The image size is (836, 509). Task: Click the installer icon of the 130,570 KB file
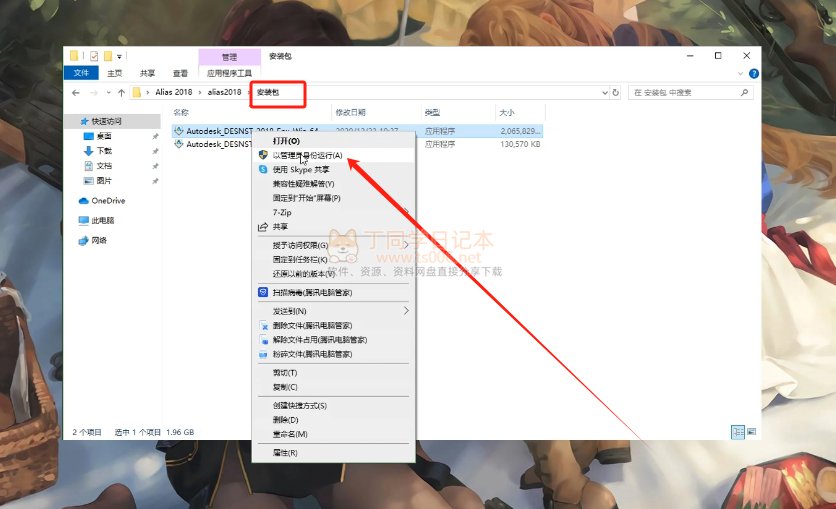click(x=179, y=144)
